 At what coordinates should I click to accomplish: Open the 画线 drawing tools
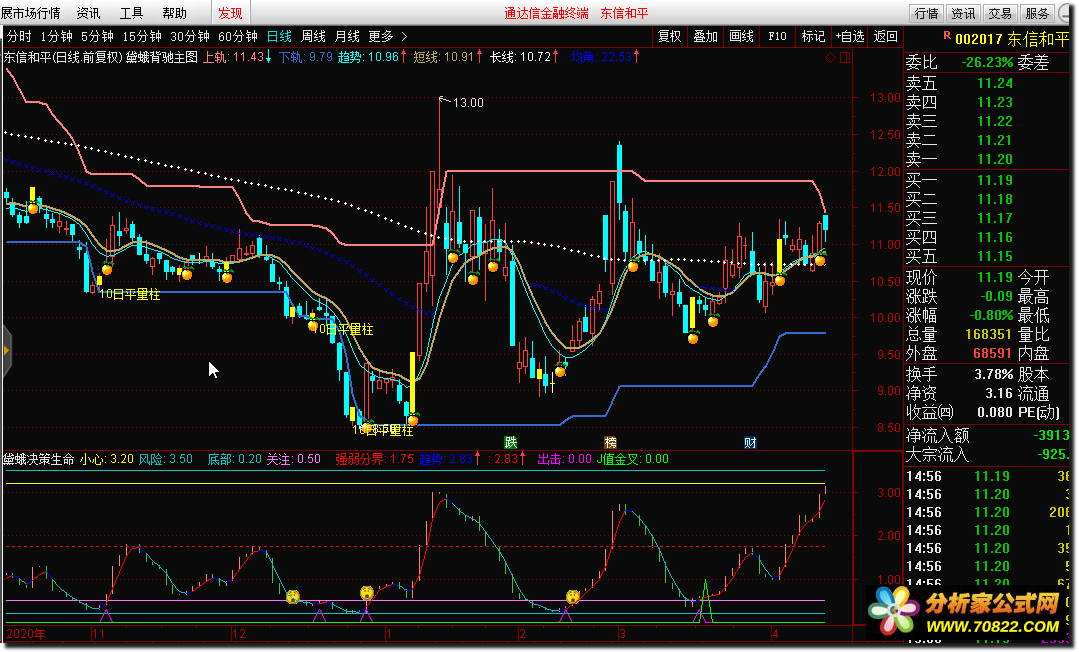point(741,36)
